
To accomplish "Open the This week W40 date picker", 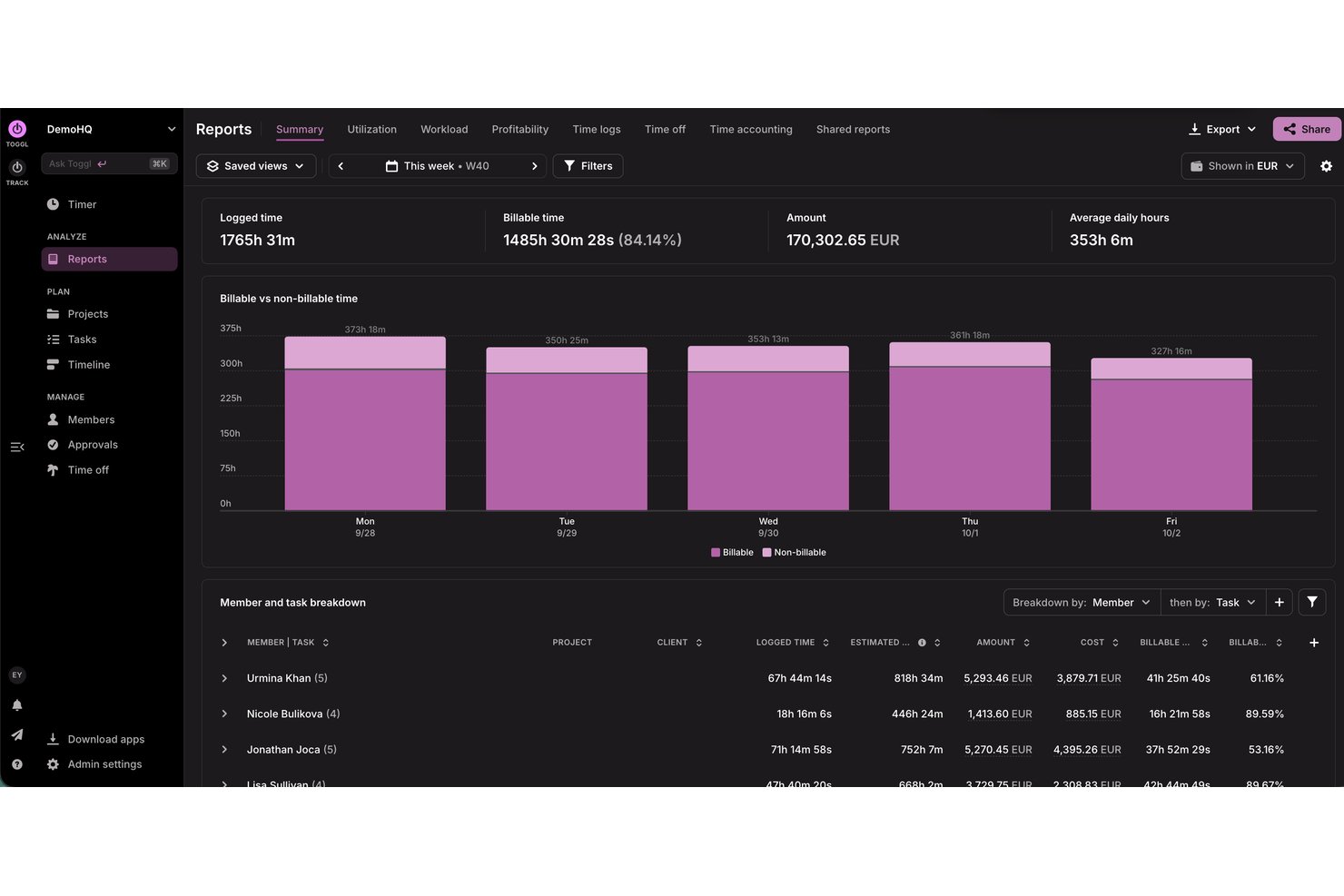I will pos(438,166).
